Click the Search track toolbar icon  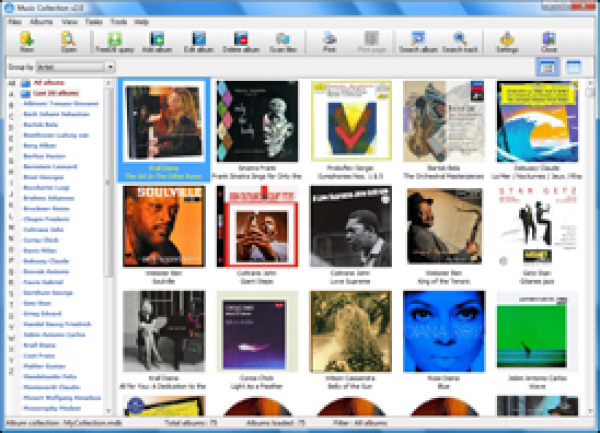(460, 42)
